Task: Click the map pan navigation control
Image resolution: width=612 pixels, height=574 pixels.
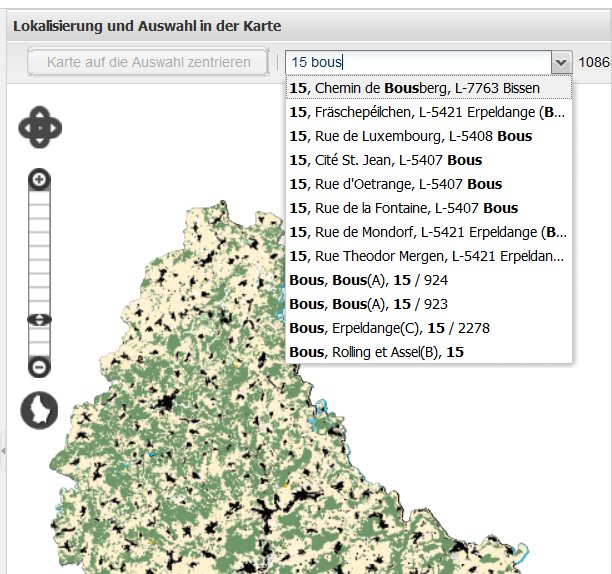Action: pos(40,127)
